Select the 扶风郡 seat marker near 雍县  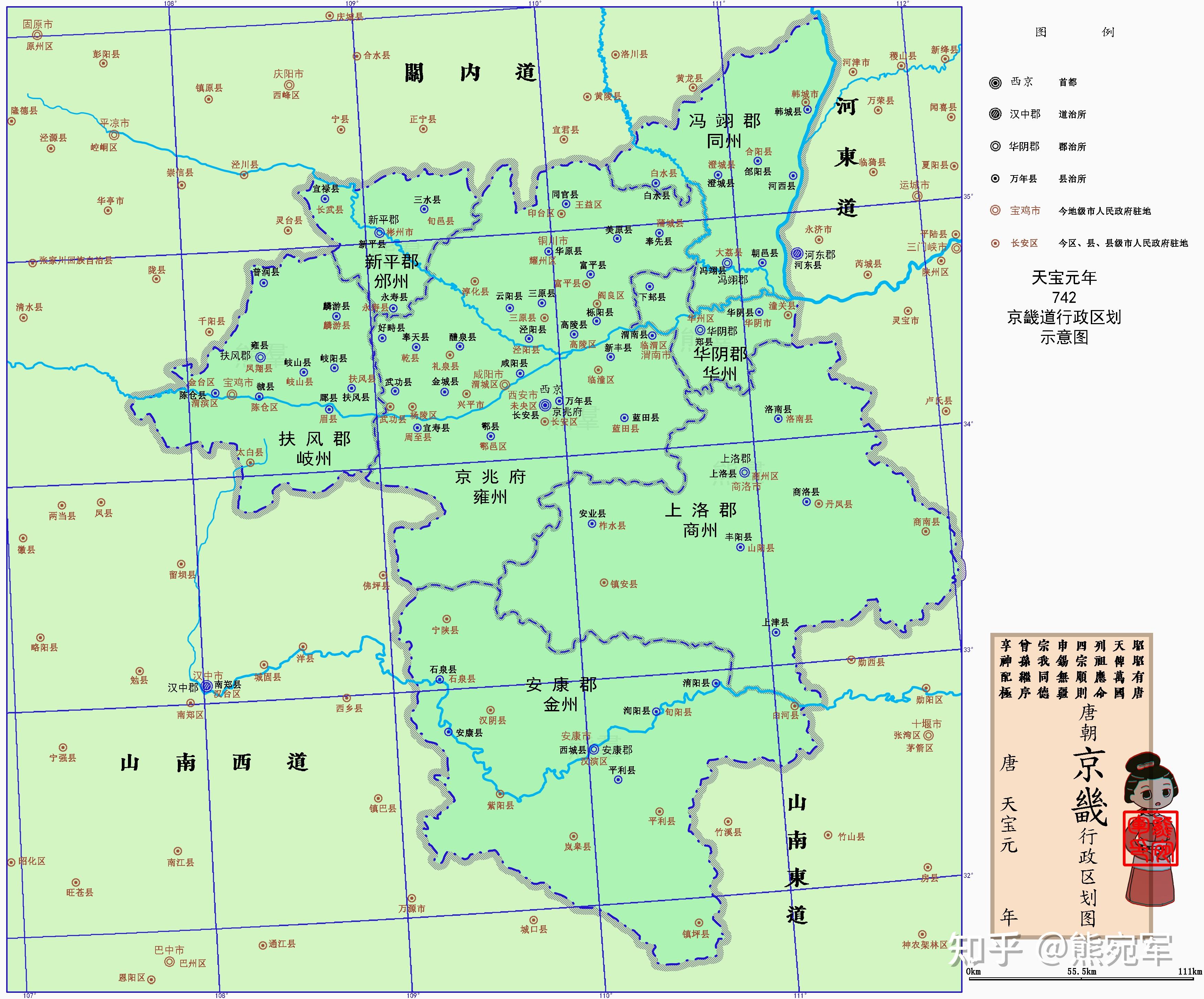click(260, 357)
